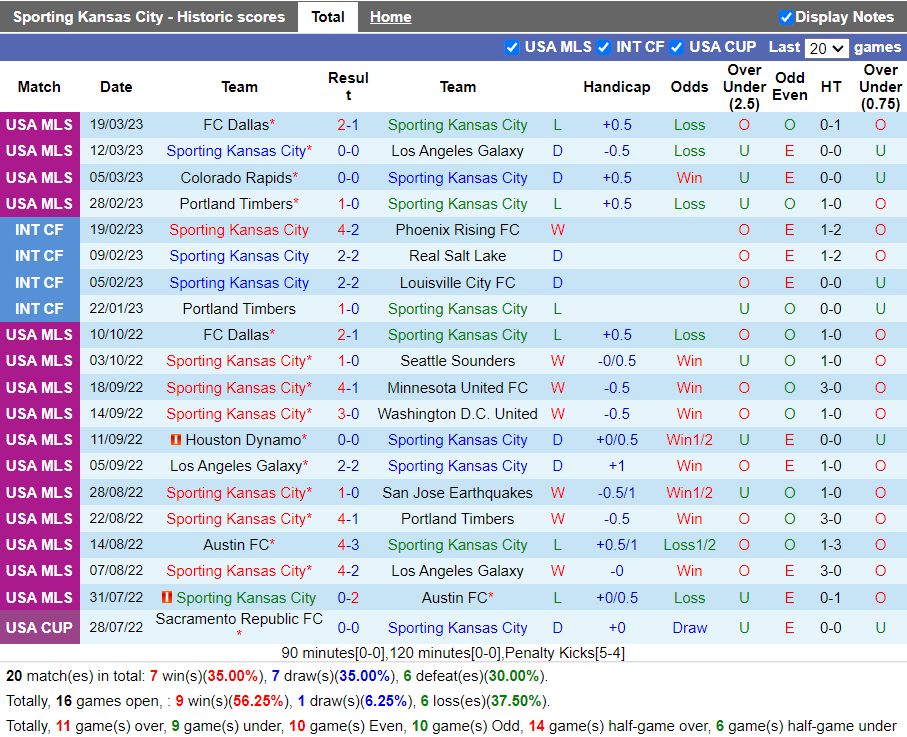Switch to the Home tab

click(x=390, y=17)
